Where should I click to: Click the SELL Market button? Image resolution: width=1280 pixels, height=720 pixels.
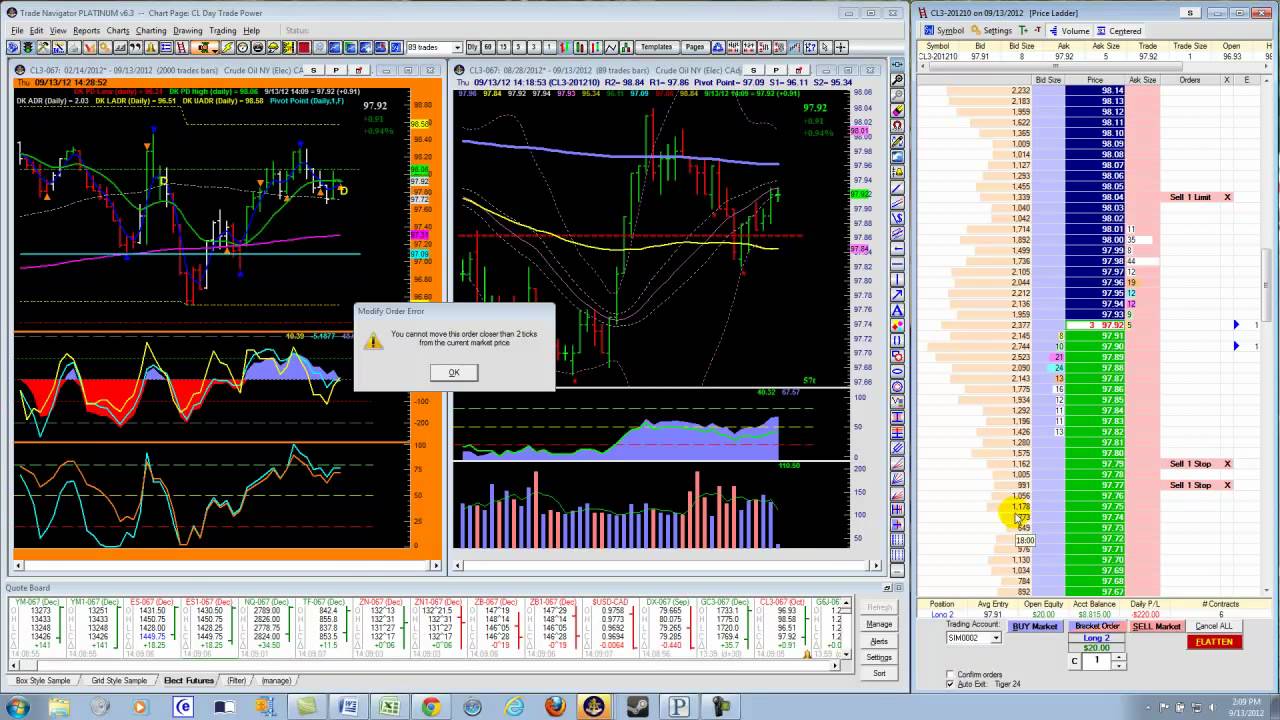[1157, 626]
